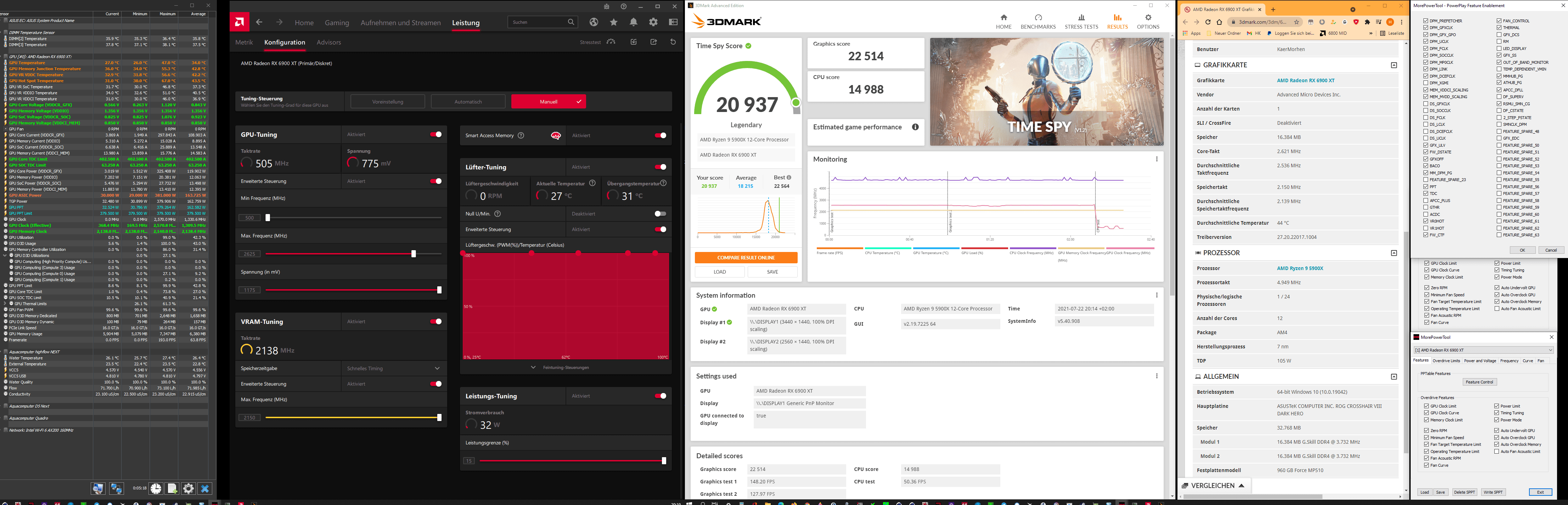This screenshot has width=1568, height=505.
Task: Enable the Null U/Min. switch
Action: pos(661,214)
